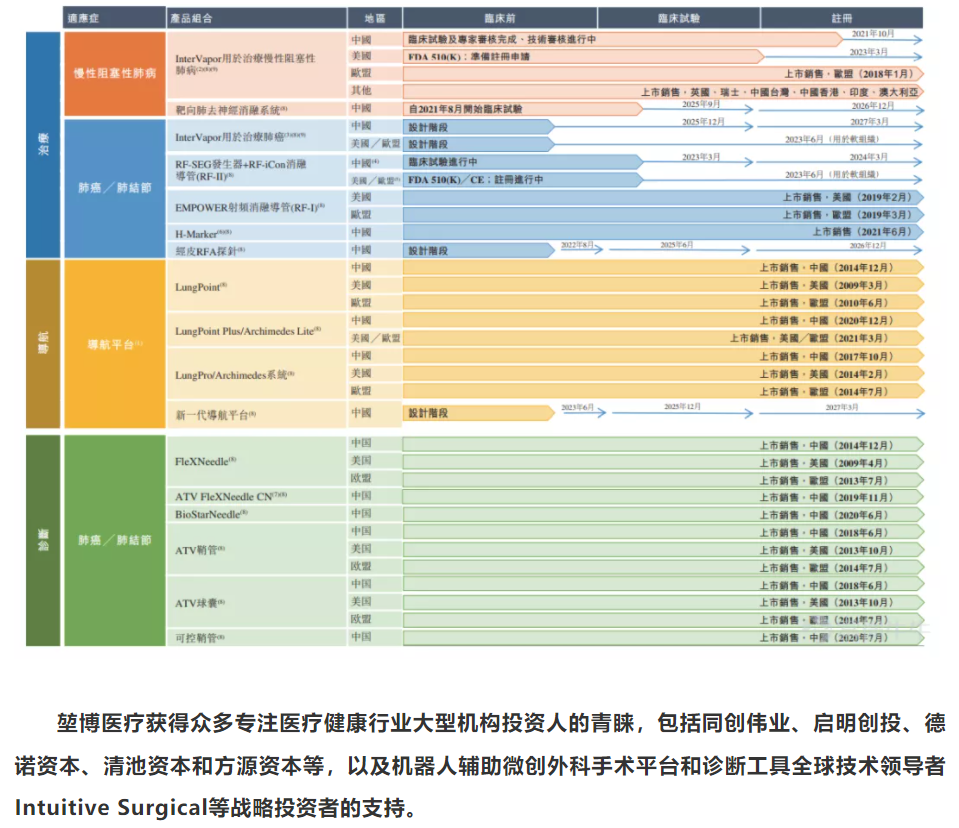The image size is (959, 828).
Task: Click product RF-SEG發生器+RF-iCon消融導管(RF-II)
Action: click(240, 170)
